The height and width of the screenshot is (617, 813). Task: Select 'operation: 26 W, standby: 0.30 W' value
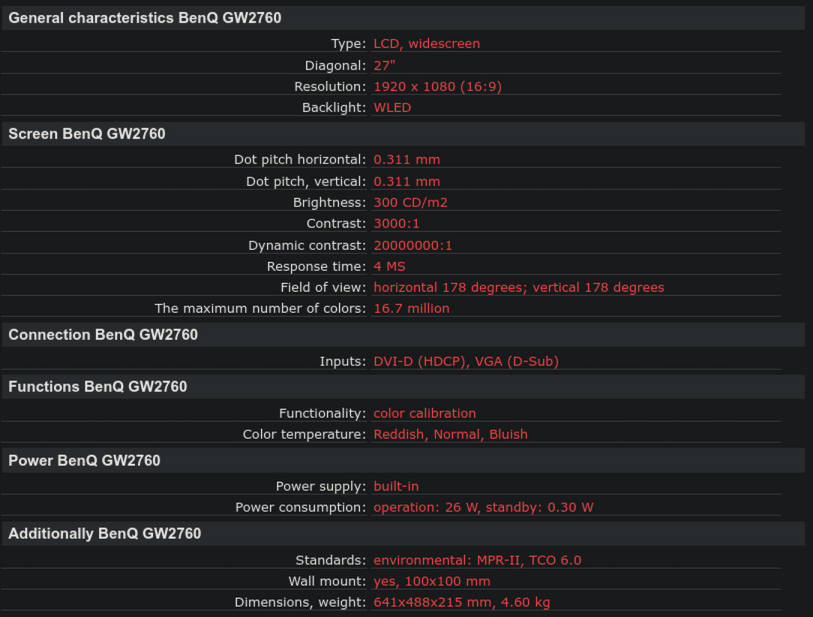point(483,508)
